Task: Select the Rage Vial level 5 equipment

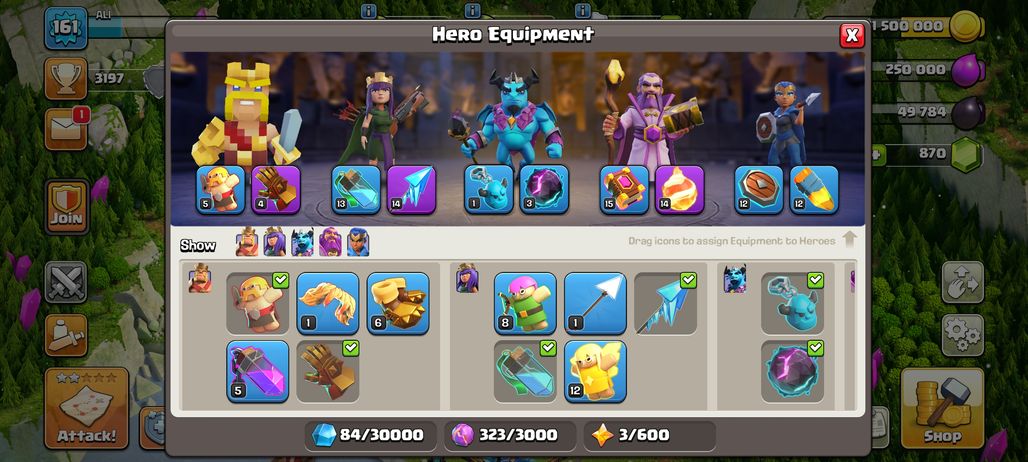Action: click(258, 371)
